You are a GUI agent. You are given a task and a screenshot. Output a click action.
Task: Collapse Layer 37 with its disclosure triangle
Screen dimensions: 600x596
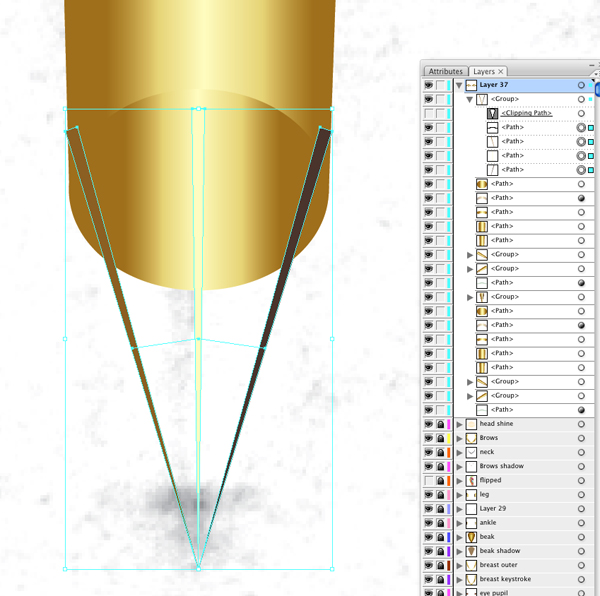pos(459,85)
